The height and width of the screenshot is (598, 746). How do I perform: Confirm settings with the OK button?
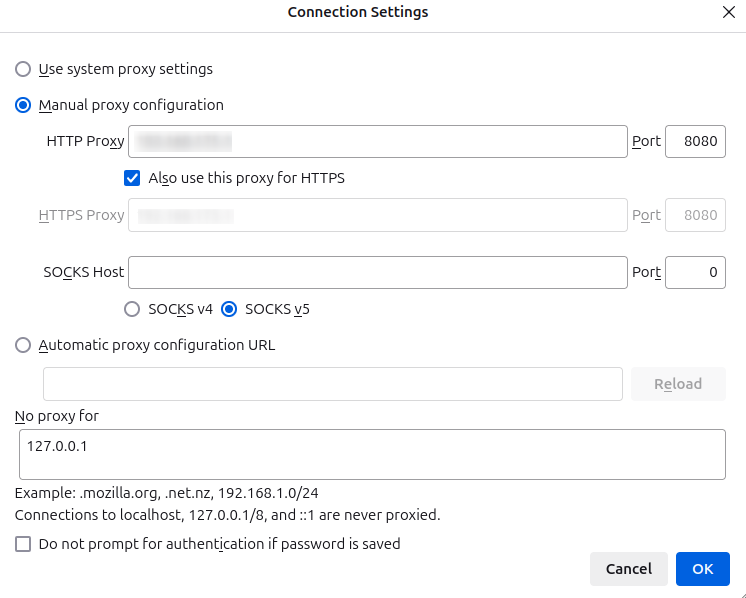[702, 569]
